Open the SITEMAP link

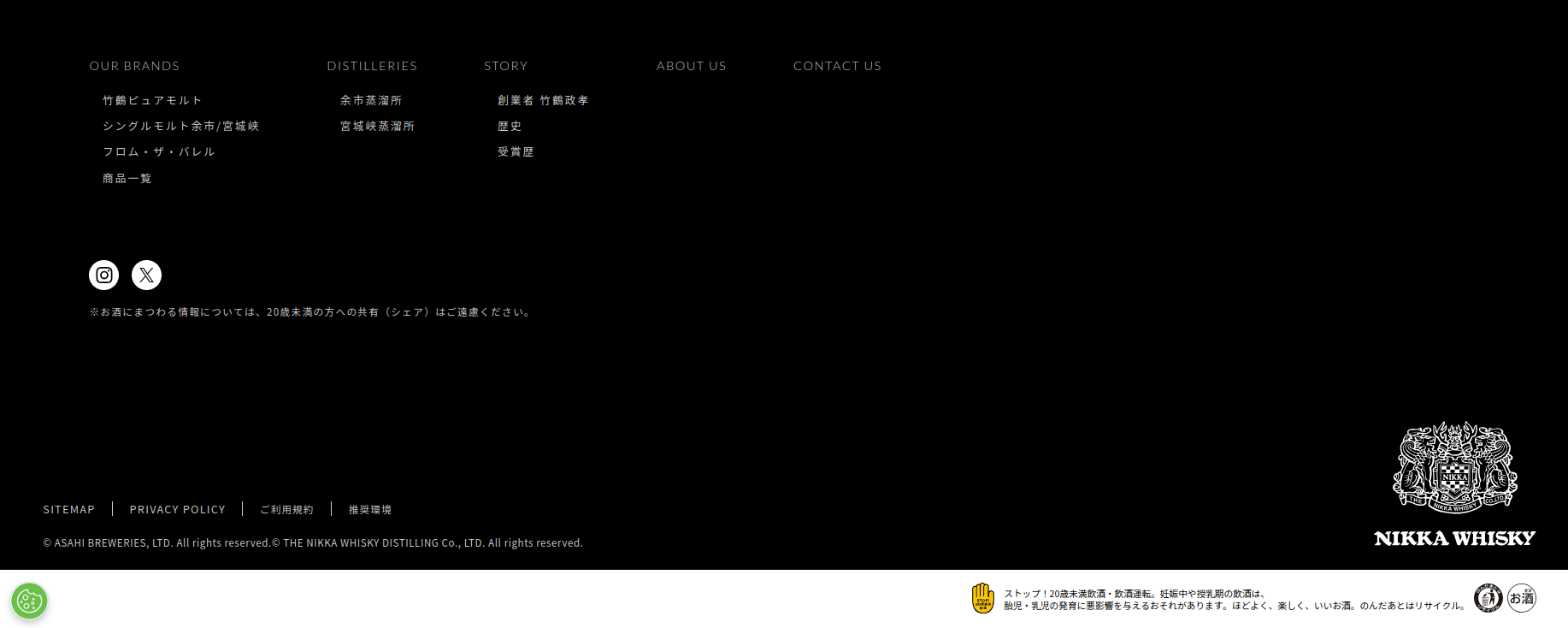point(69,509)
